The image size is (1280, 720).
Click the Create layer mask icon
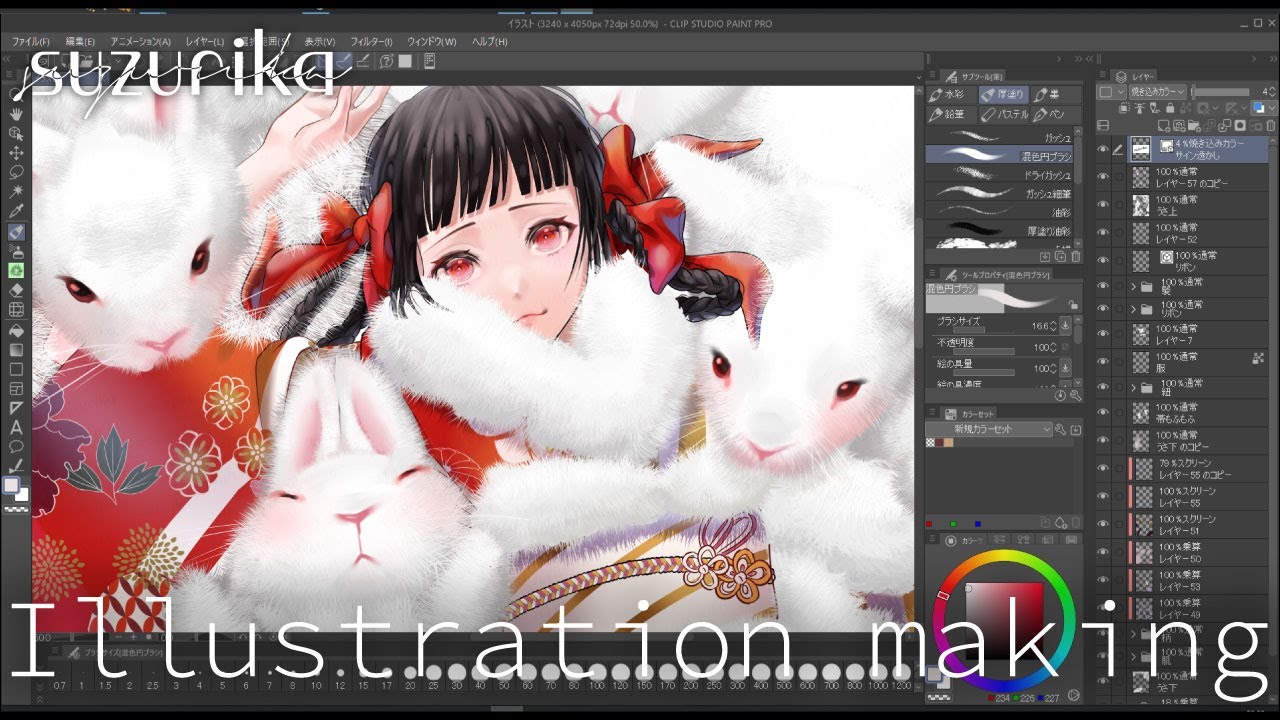click(x=1240, y=125)
